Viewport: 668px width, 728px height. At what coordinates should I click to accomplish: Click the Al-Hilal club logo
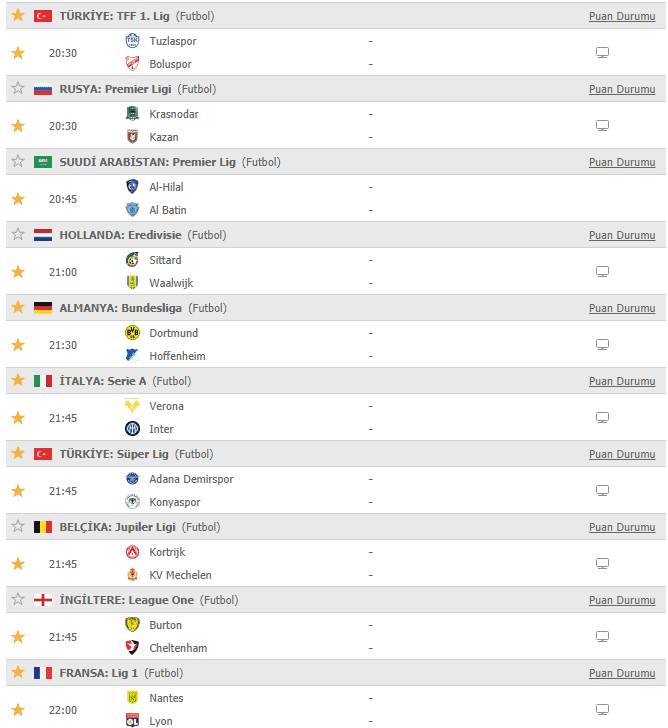[132, 186]
